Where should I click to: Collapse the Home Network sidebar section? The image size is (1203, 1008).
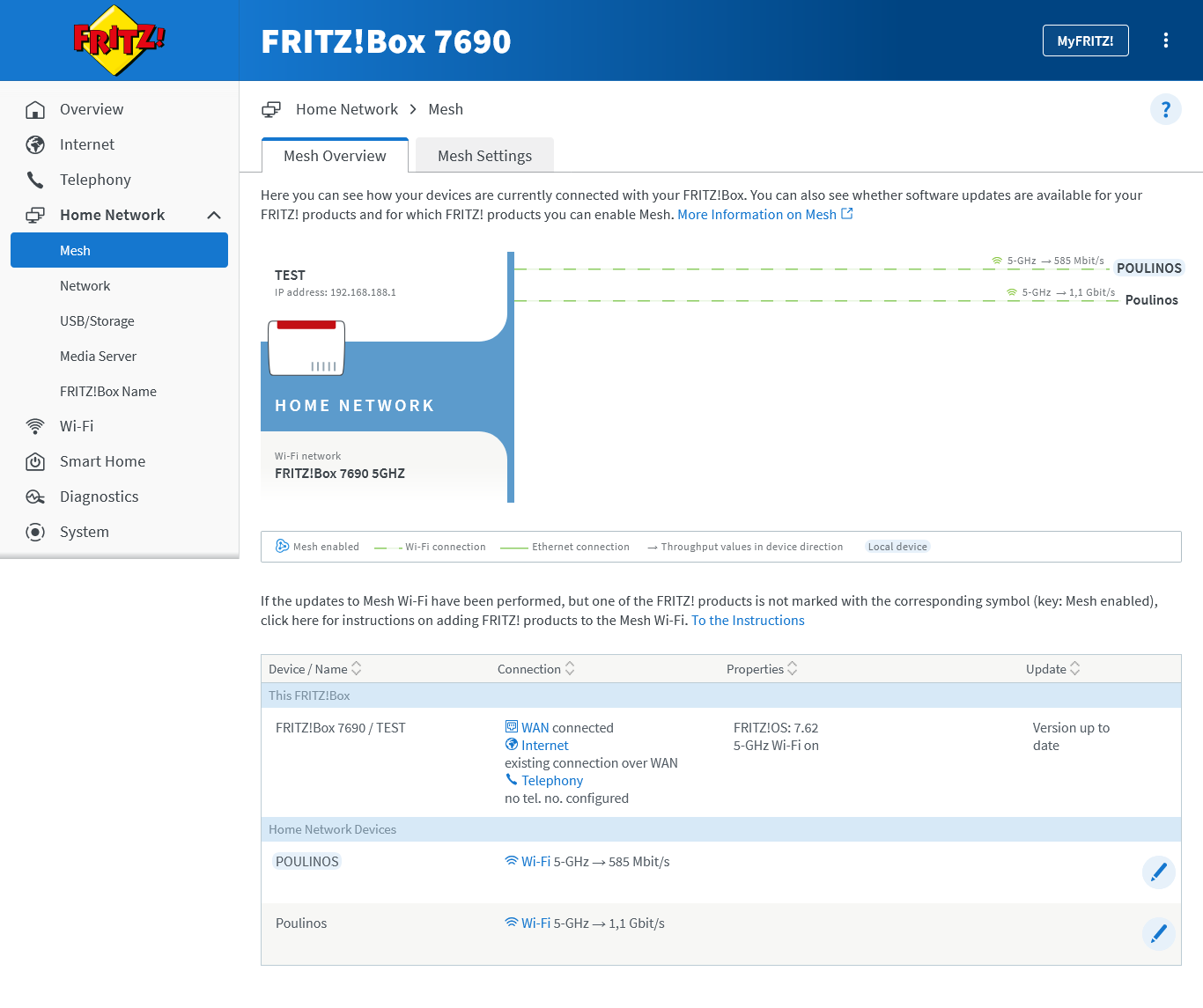[214, 215]
